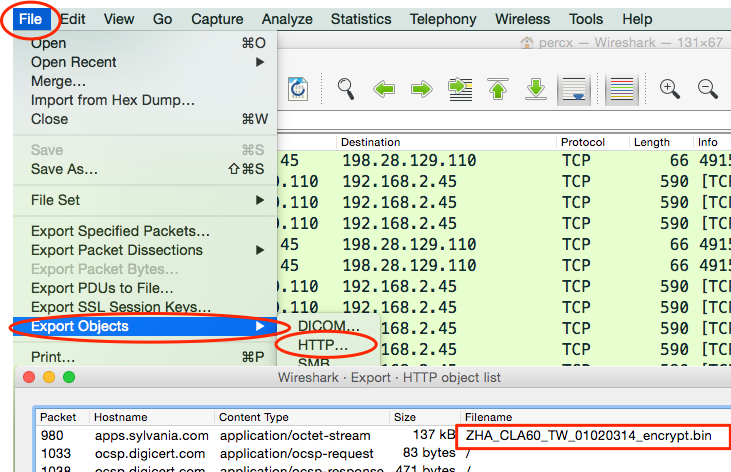Choose HTTP... from Export Objects submenu
The height and width of the screenshot is (472, 731).
324,345
